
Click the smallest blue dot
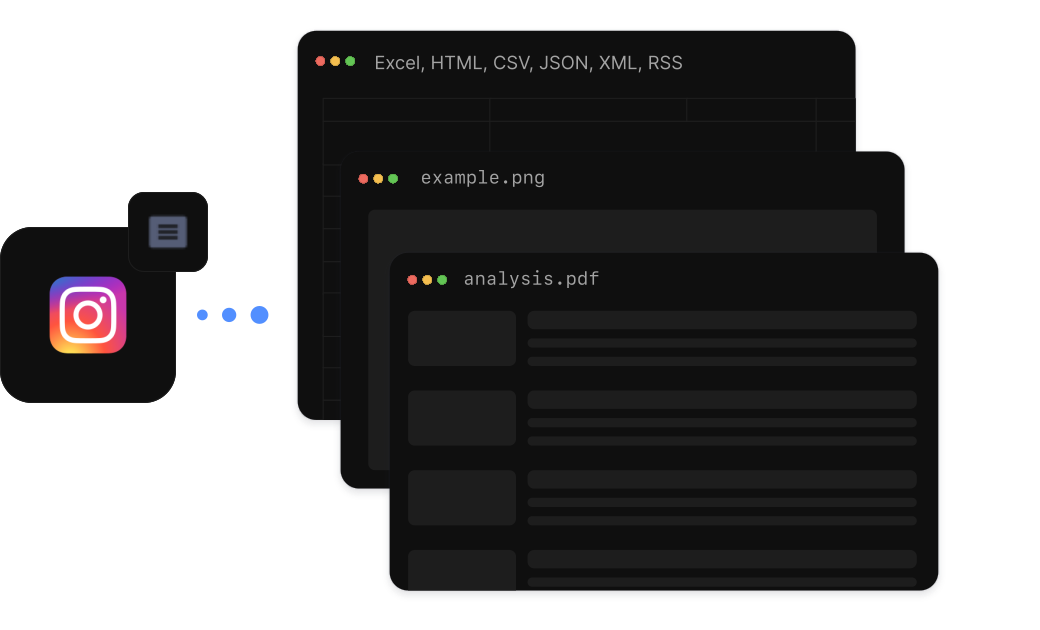pos(202,315)
